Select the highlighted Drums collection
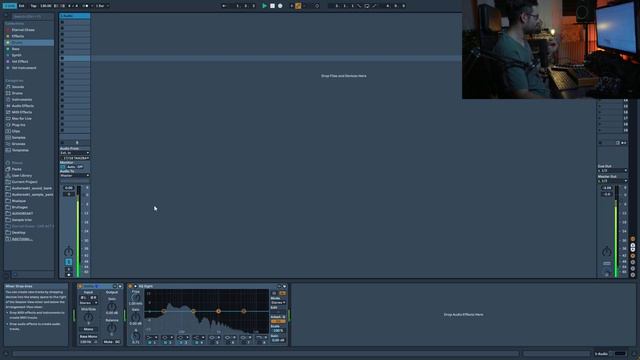Viewport: 640px width, 360px height. (29, 42)
